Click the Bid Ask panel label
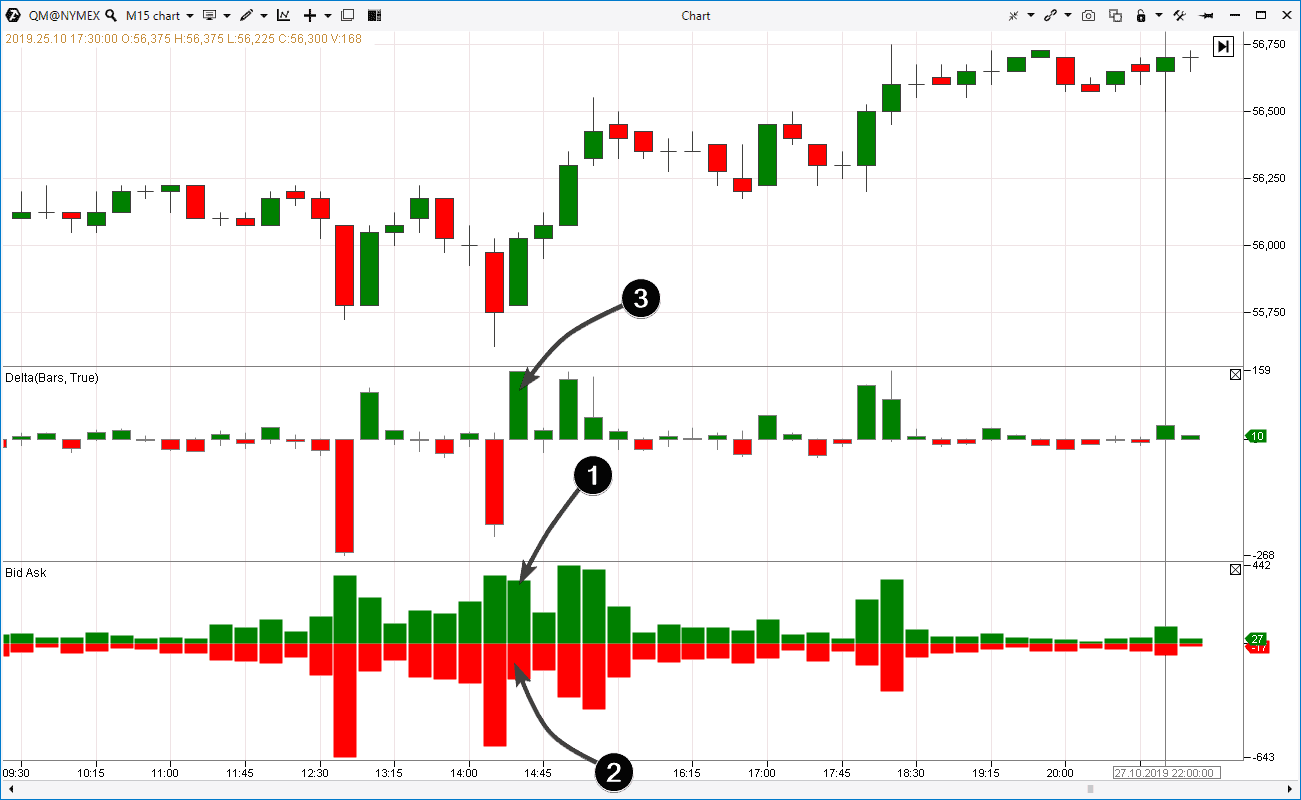 point(26,573)
